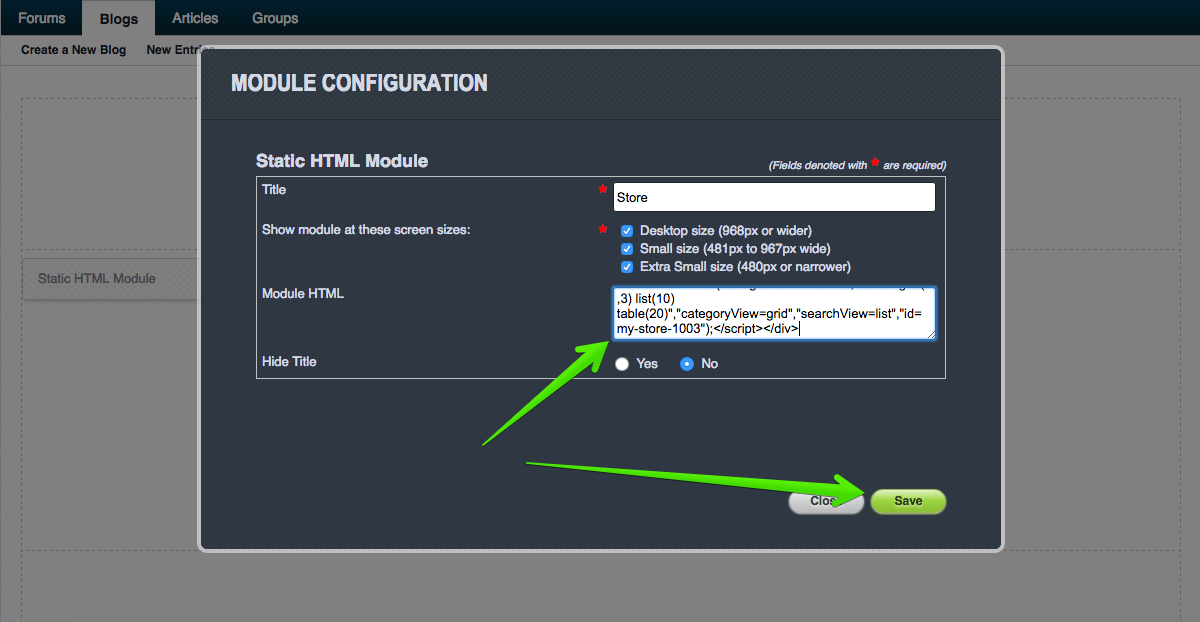Select No for Hide Title
The width and height of the screenshot is (1200, 622).
tap(687, 364)
